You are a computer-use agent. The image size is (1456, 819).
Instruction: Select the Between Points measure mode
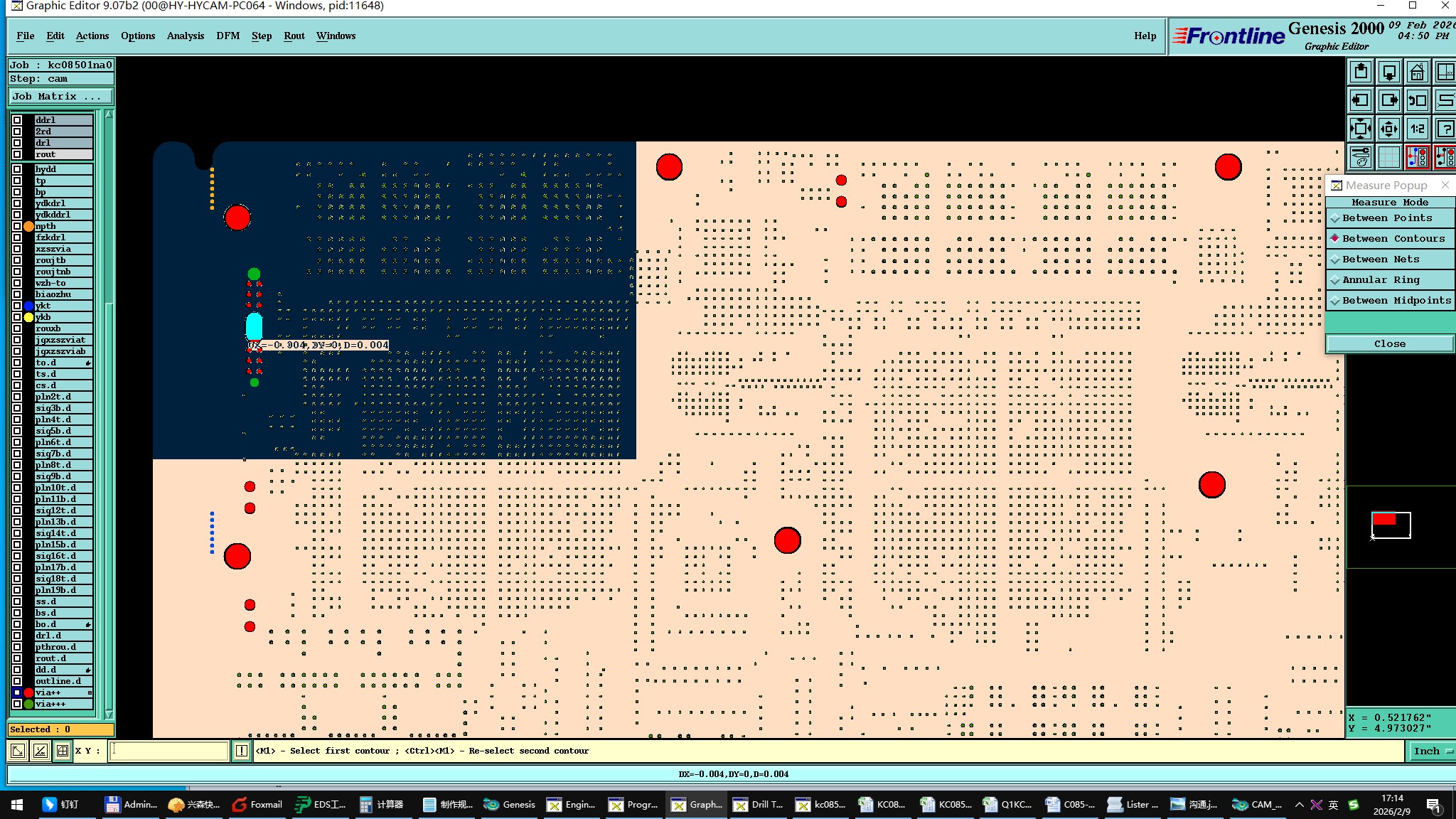(x=1386, y=218)
